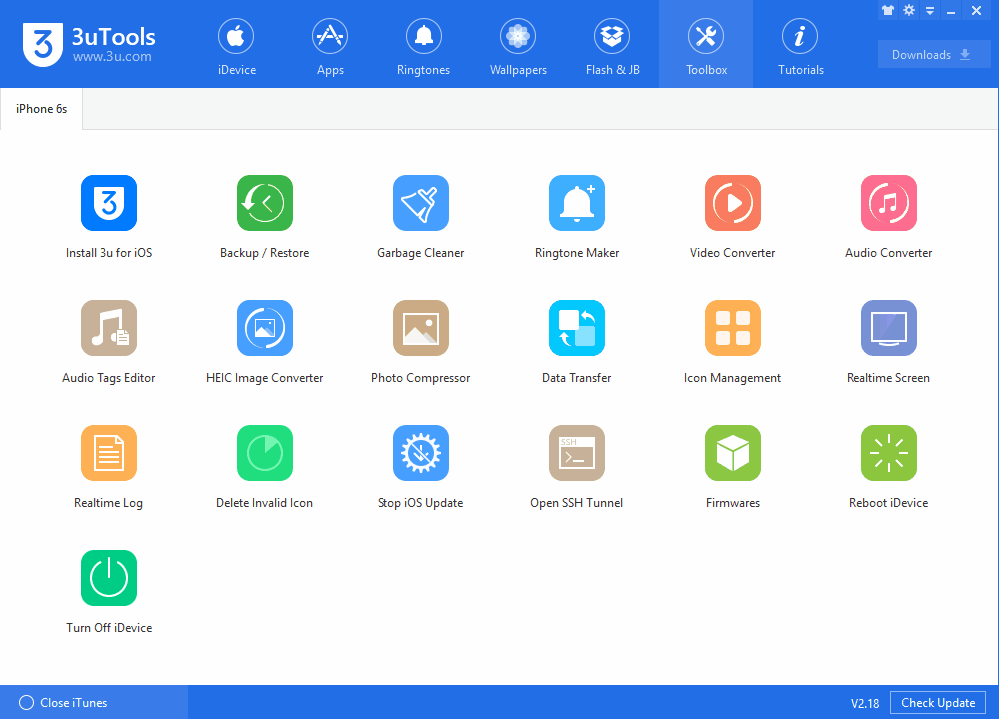Click the Reboot iDevice icon

[889, 453]
